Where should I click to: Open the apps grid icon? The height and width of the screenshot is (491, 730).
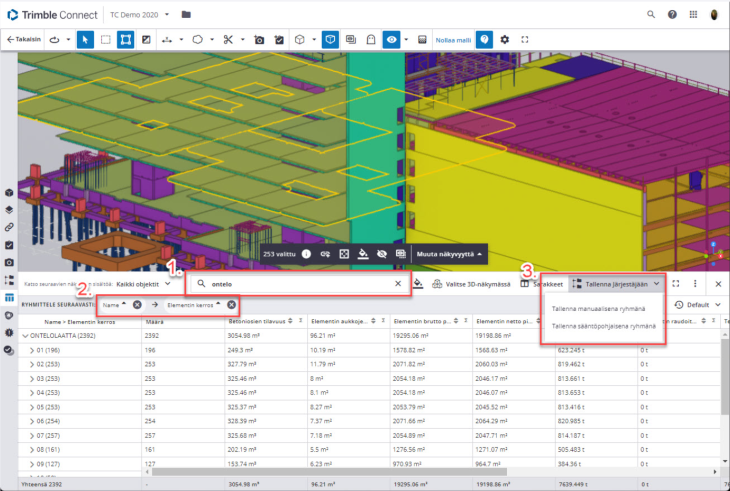coord(692,15)
